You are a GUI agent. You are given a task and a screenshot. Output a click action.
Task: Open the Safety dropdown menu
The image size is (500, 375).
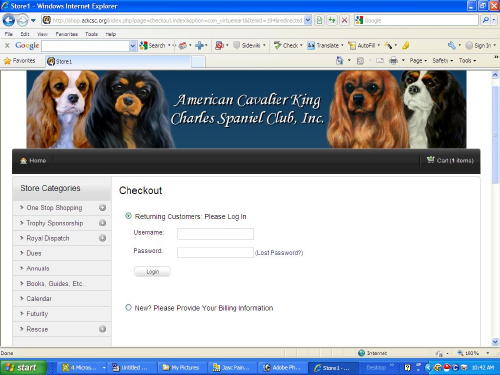pyautogui.click(x=442, y=61)
